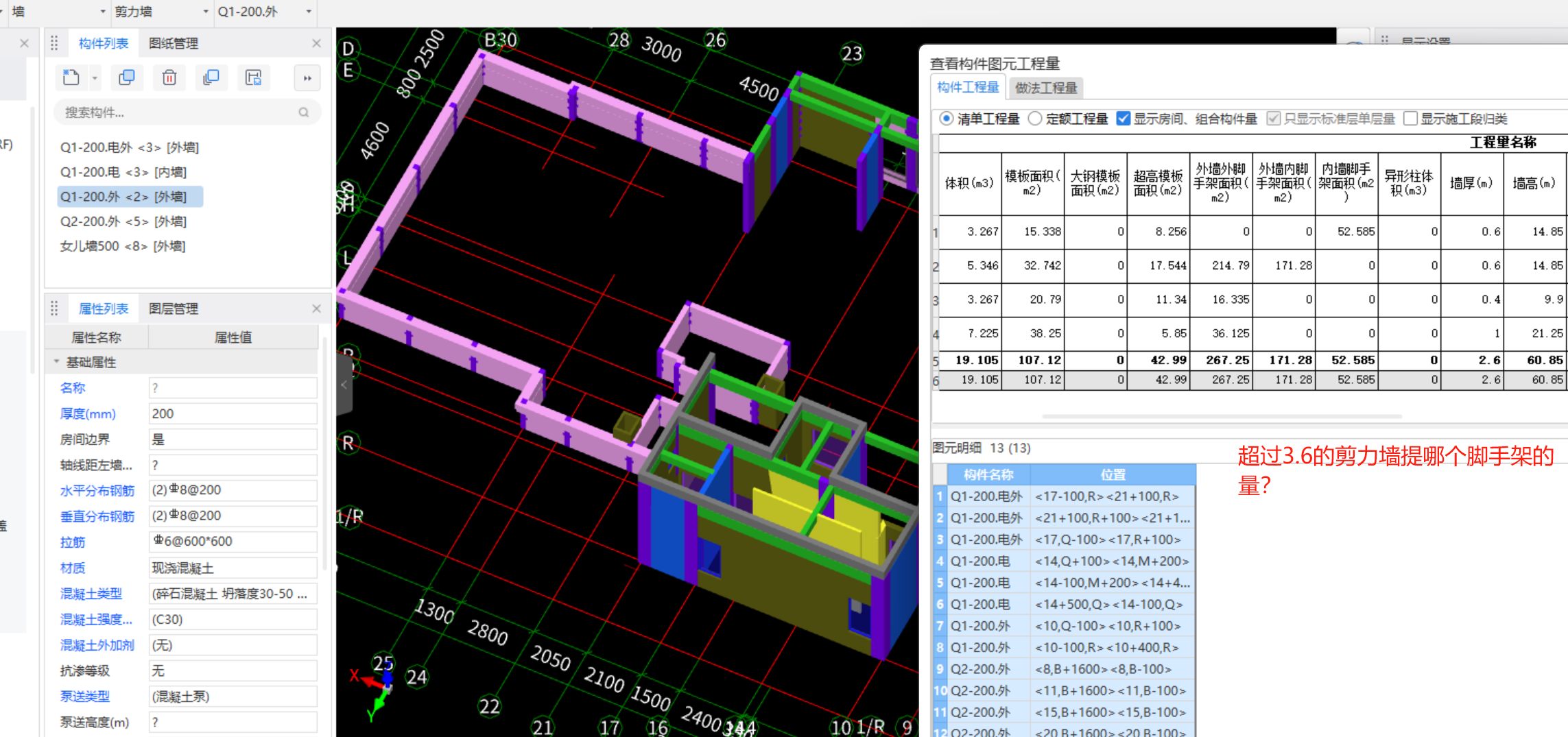This screenshot has width=1568, height=737.
Task: Select the 定额工程量 radio button
Action: click(1035, 119)
